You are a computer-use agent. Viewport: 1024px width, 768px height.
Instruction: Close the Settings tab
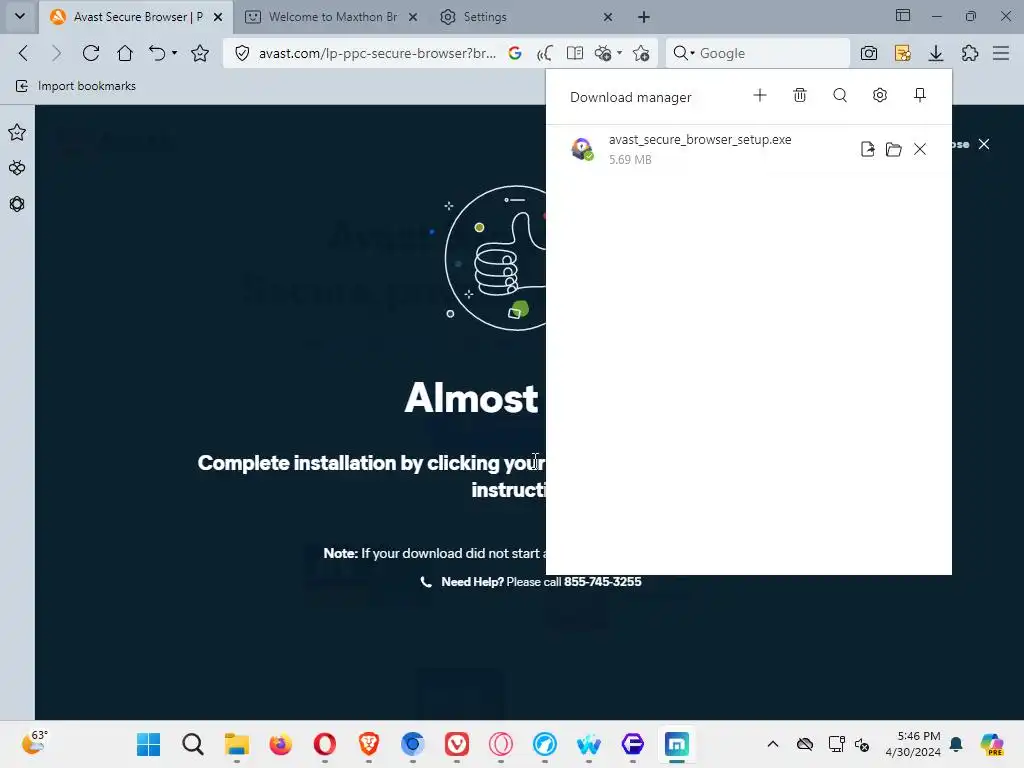coord(608,17)
